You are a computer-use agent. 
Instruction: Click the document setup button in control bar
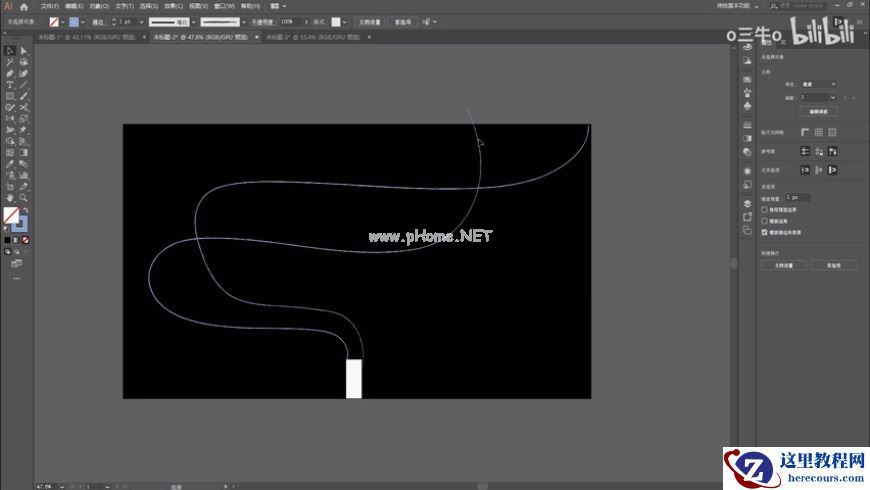coord(370,22)
